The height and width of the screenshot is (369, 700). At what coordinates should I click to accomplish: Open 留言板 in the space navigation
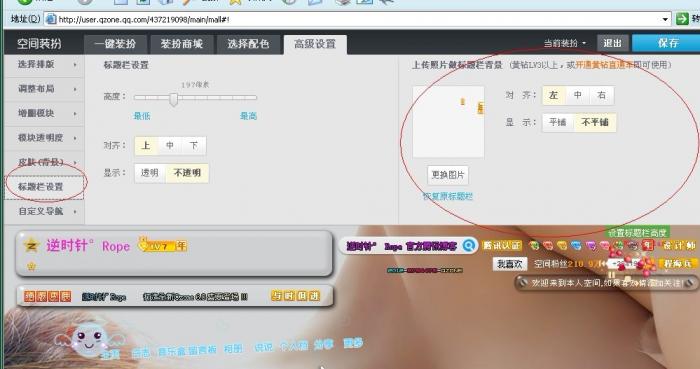click(x=202, y=350)
